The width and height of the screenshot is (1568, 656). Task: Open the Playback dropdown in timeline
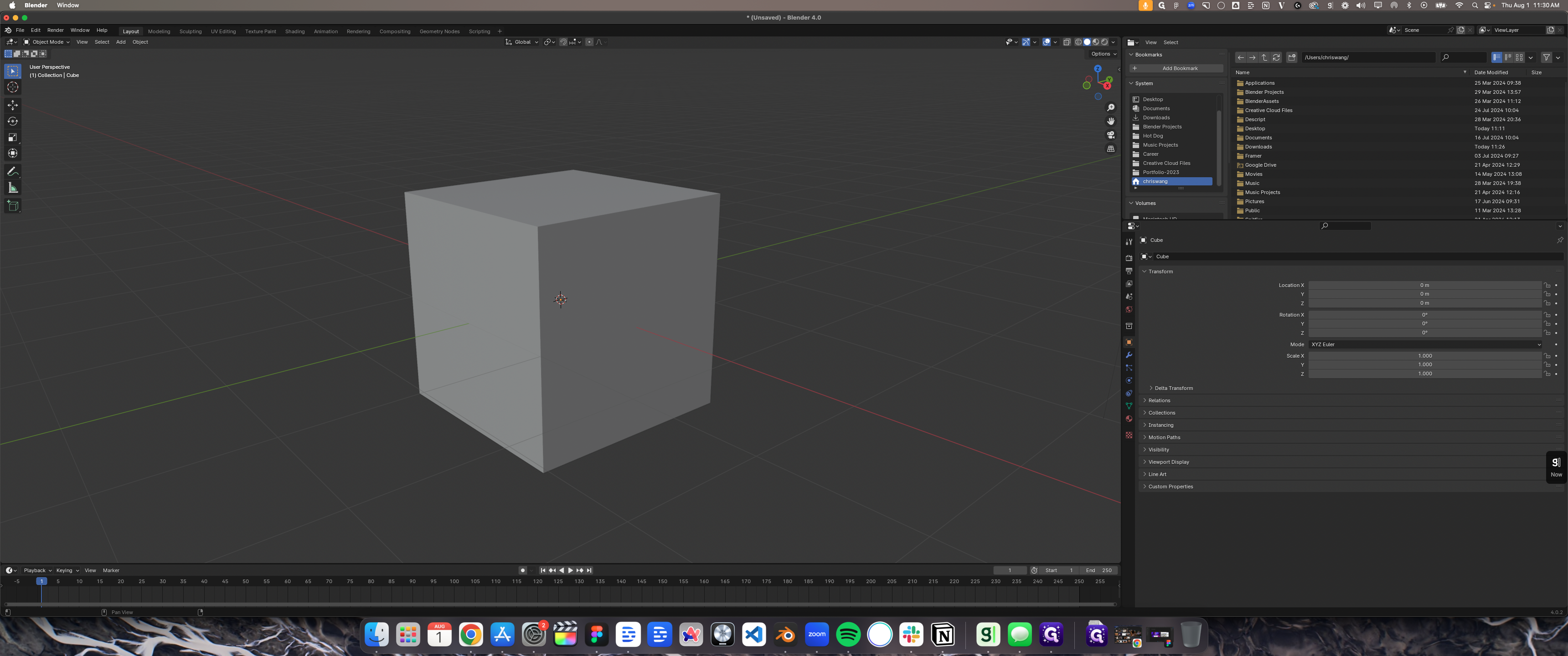click(x=37, y=570)
